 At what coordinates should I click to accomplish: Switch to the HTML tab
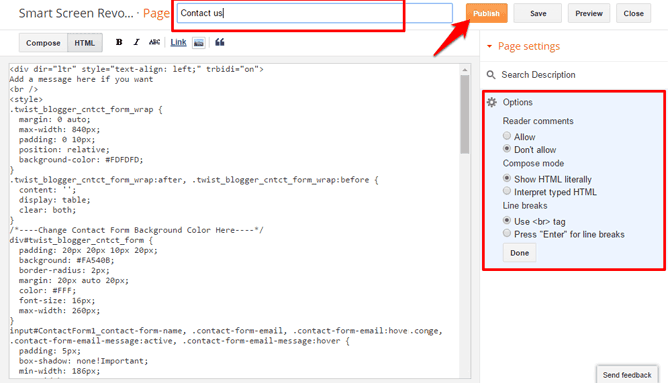85,43
